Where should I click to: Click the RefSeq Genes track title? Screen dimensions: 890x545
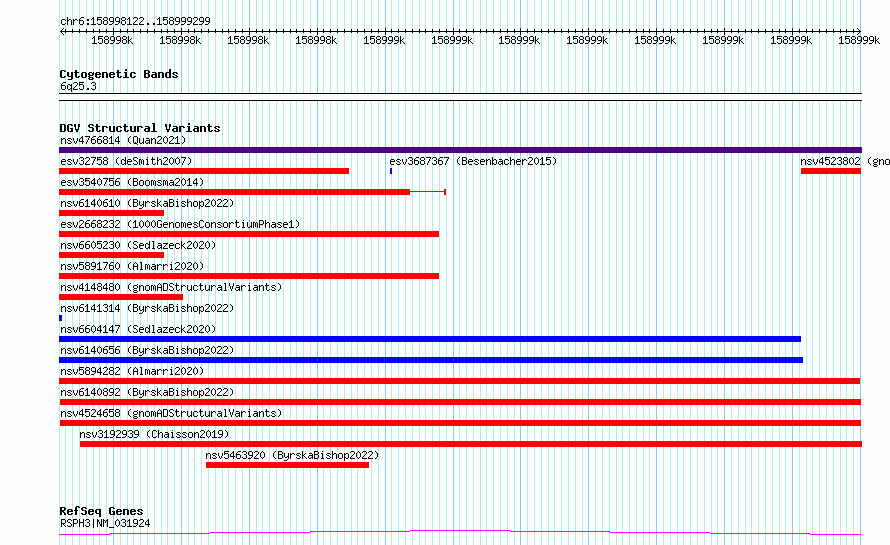pos(101,512)
